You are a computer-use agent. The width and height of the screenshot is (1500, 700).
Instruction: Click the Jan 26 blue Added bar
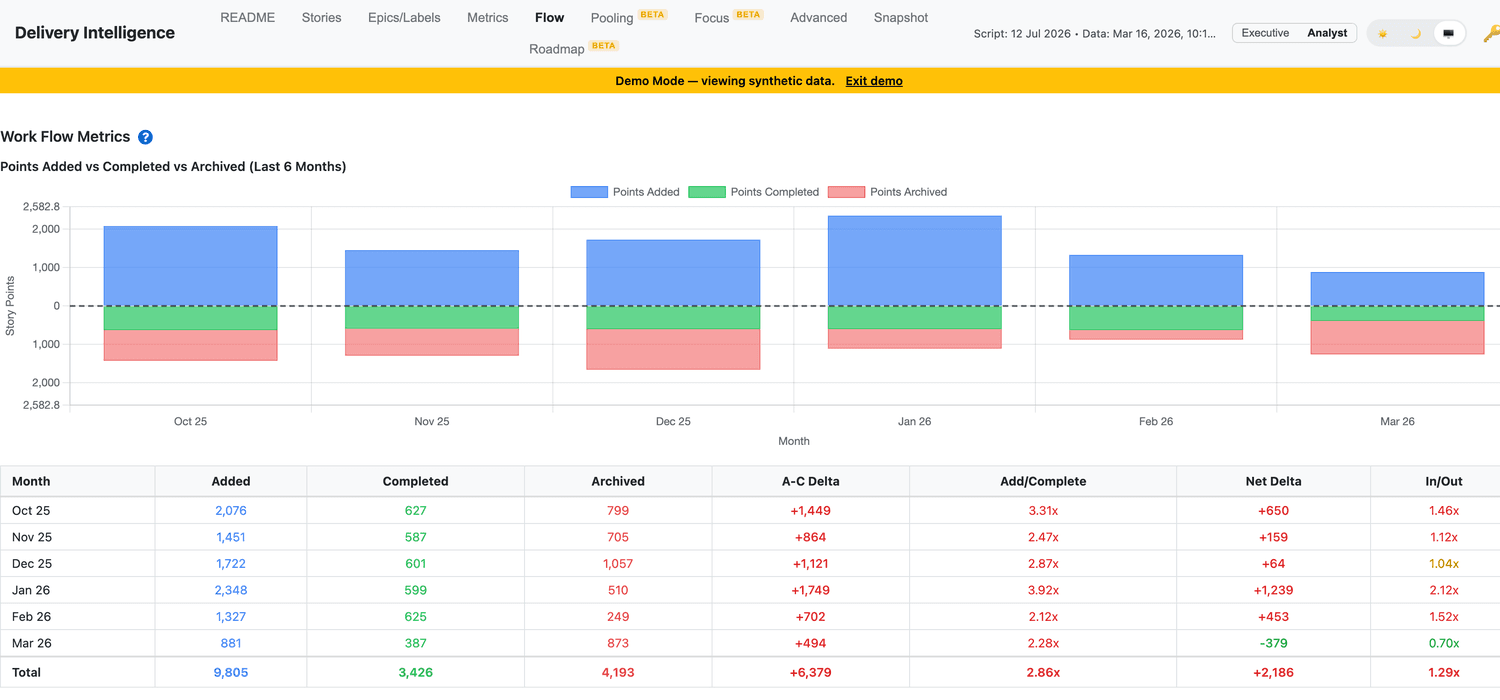click(914, 261)
